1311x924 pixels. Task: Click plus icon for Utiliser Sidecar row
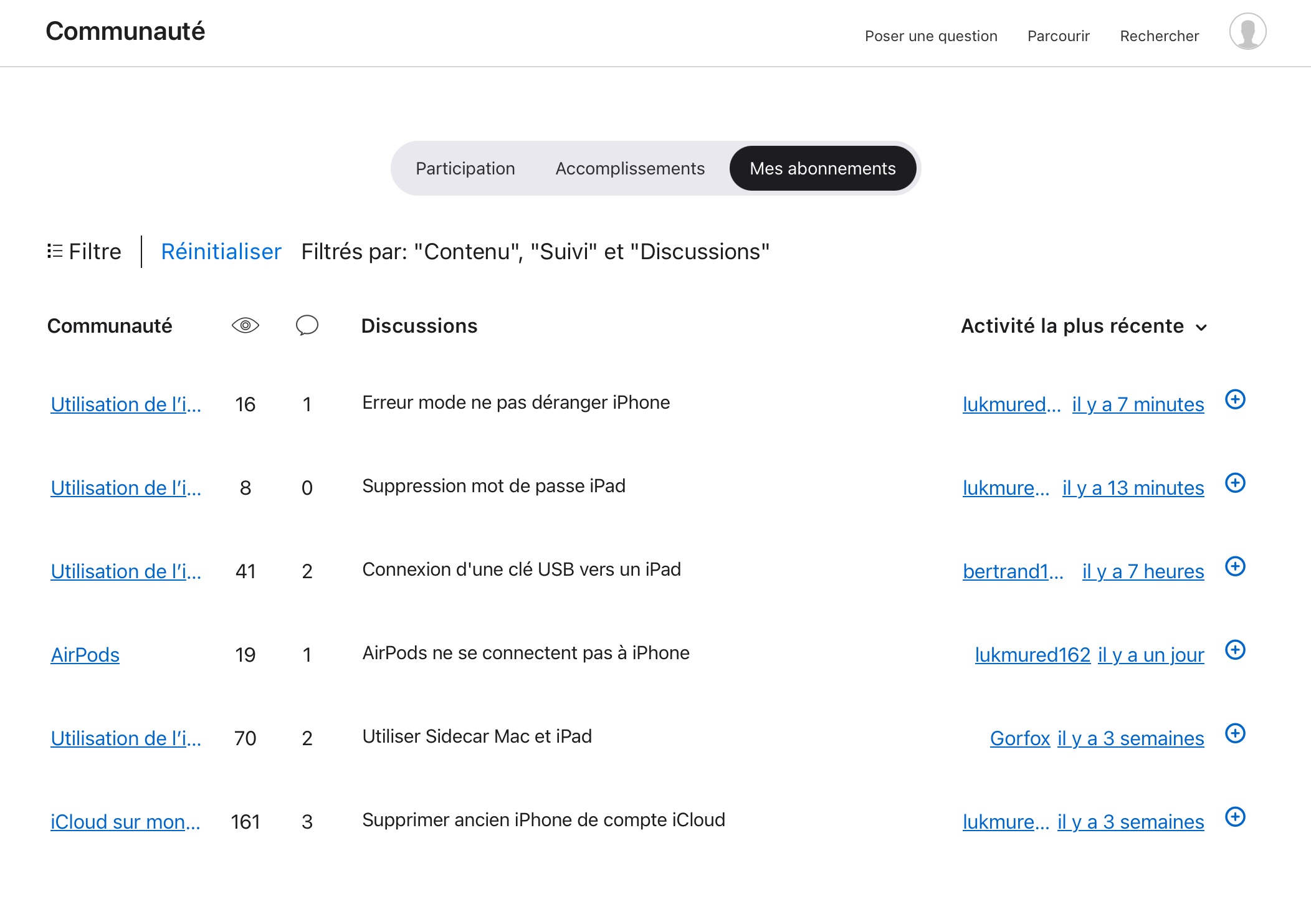tap(1235, 733)
